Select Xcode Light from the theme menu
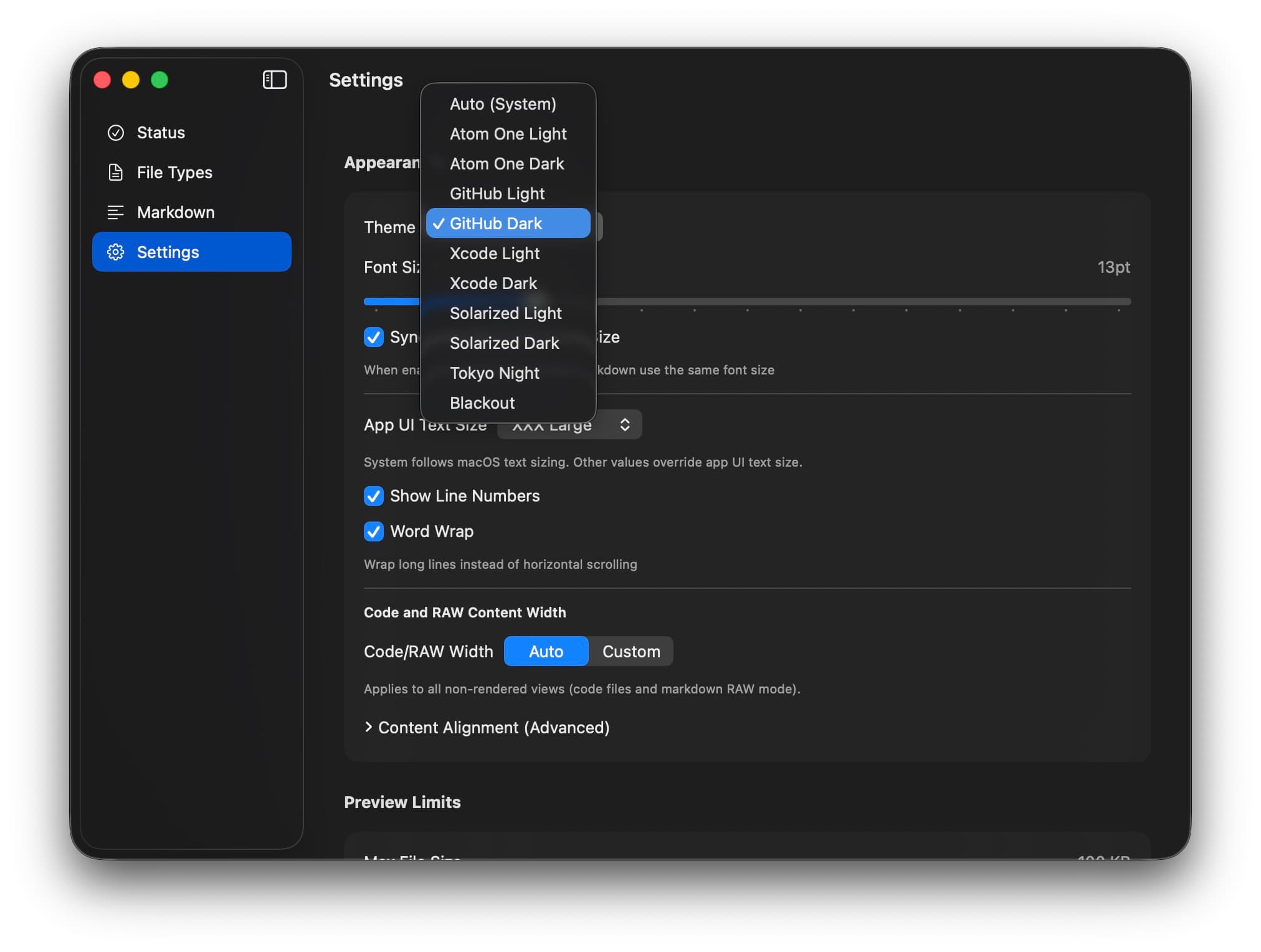 click(x=495, y=253)
